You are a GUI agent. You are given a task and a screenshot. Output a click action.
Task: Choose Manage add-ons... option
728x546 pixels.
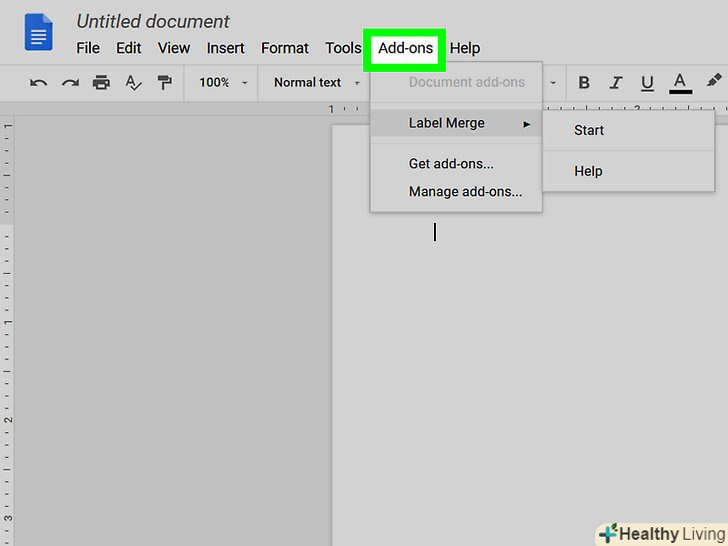(456, 191)
